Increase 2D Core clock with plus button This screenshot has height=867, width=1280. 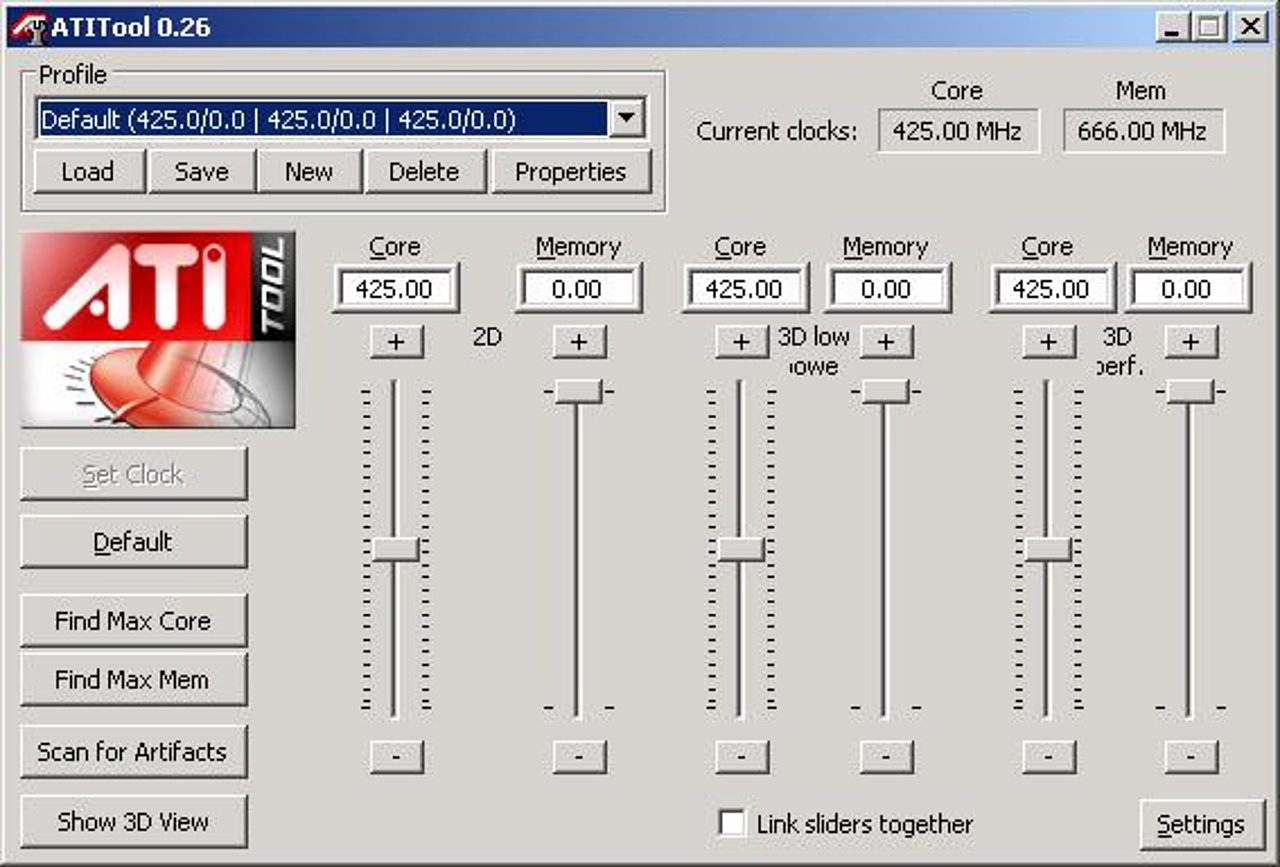click(x=396, y=342)
